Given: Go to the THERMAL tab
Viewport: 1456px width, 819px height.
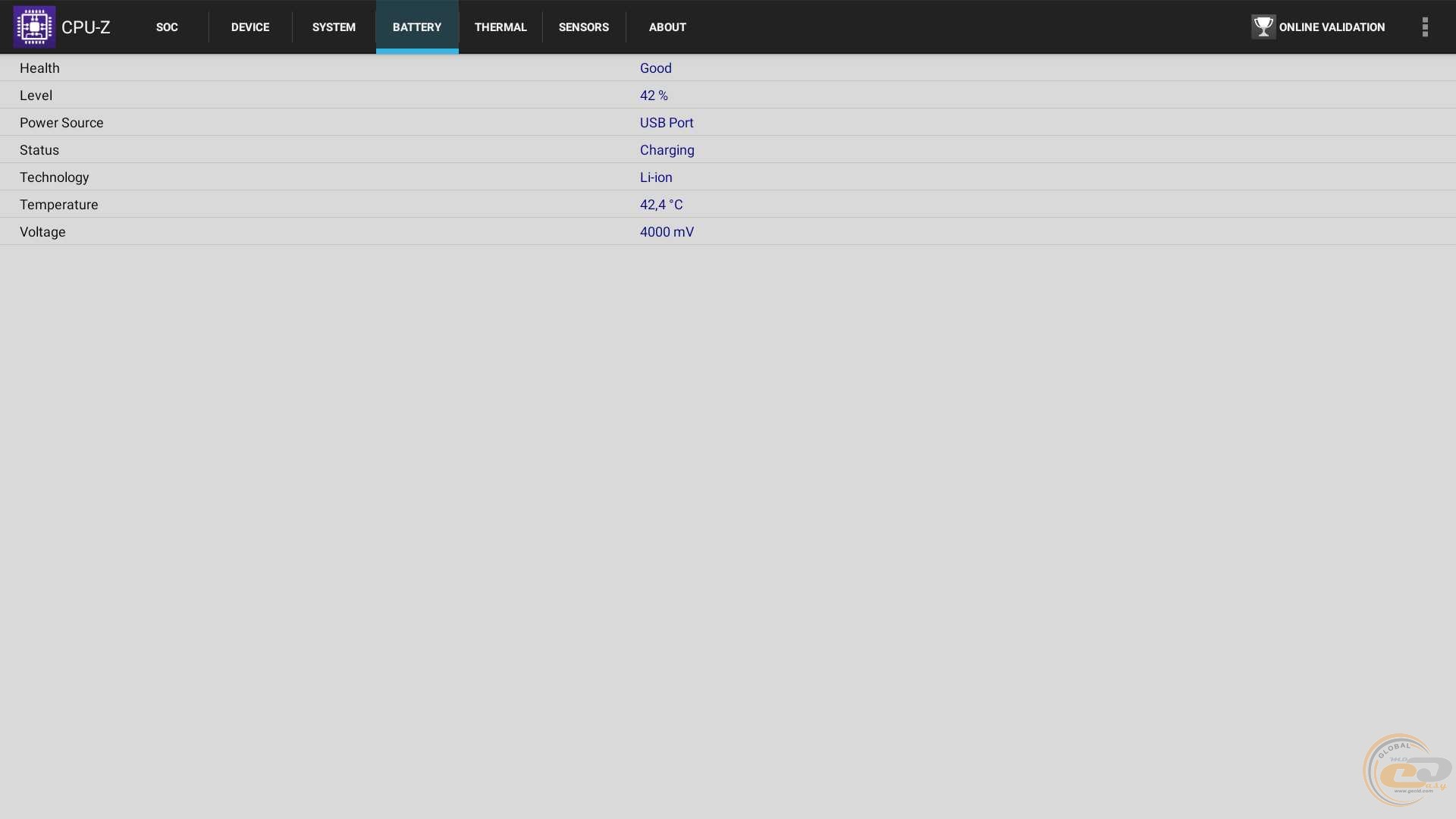Looking at the screenshot, I should [x=500, y=27].
